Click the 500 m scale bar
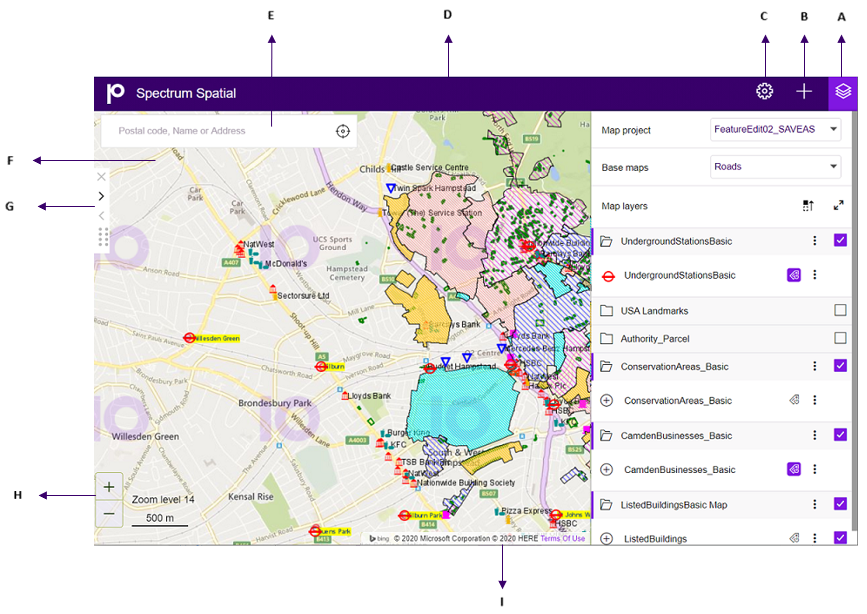867x614 pixels. pos(160,519)
